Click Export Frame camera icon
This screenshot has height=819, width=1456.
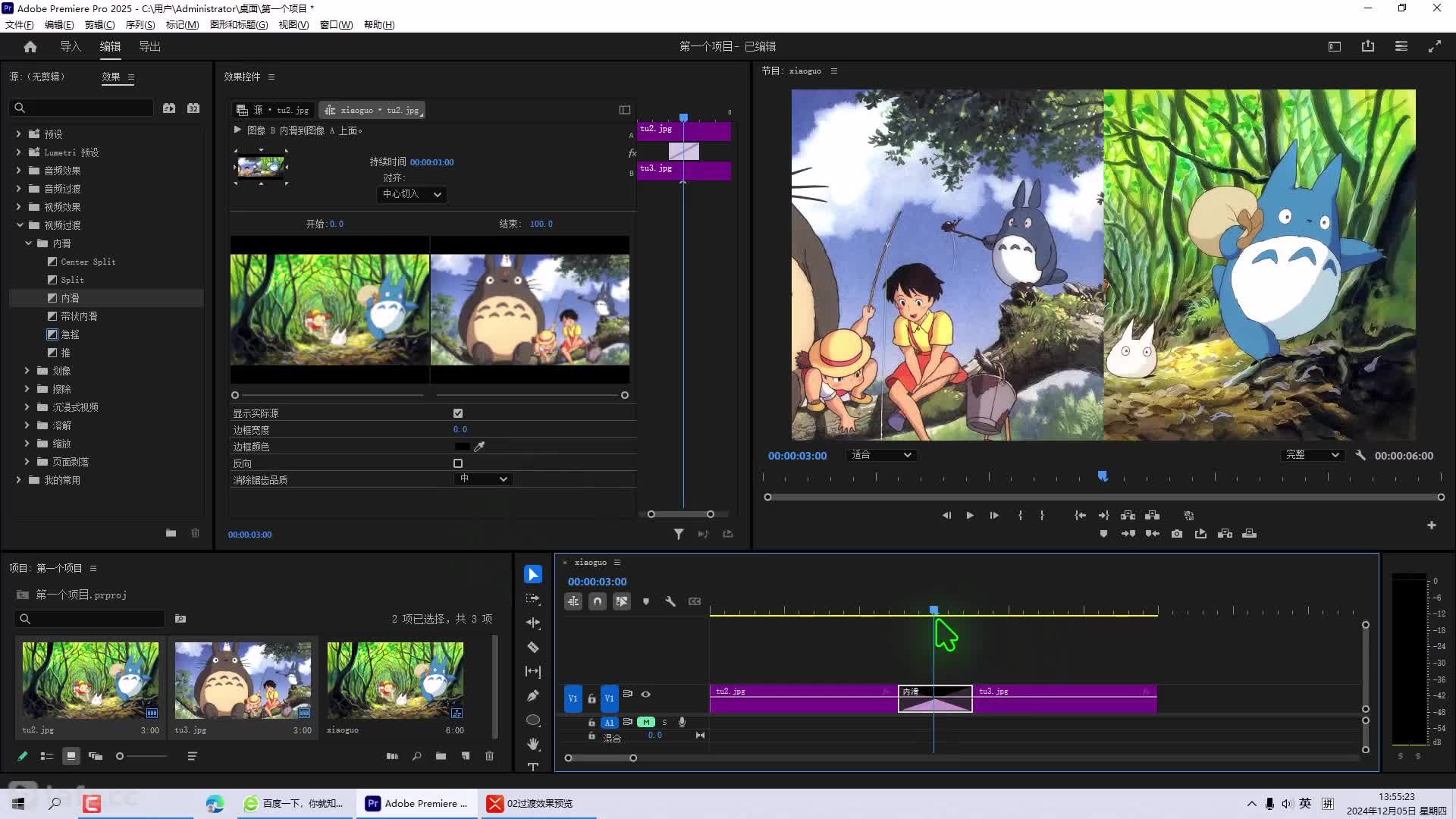coord(1177,534)
